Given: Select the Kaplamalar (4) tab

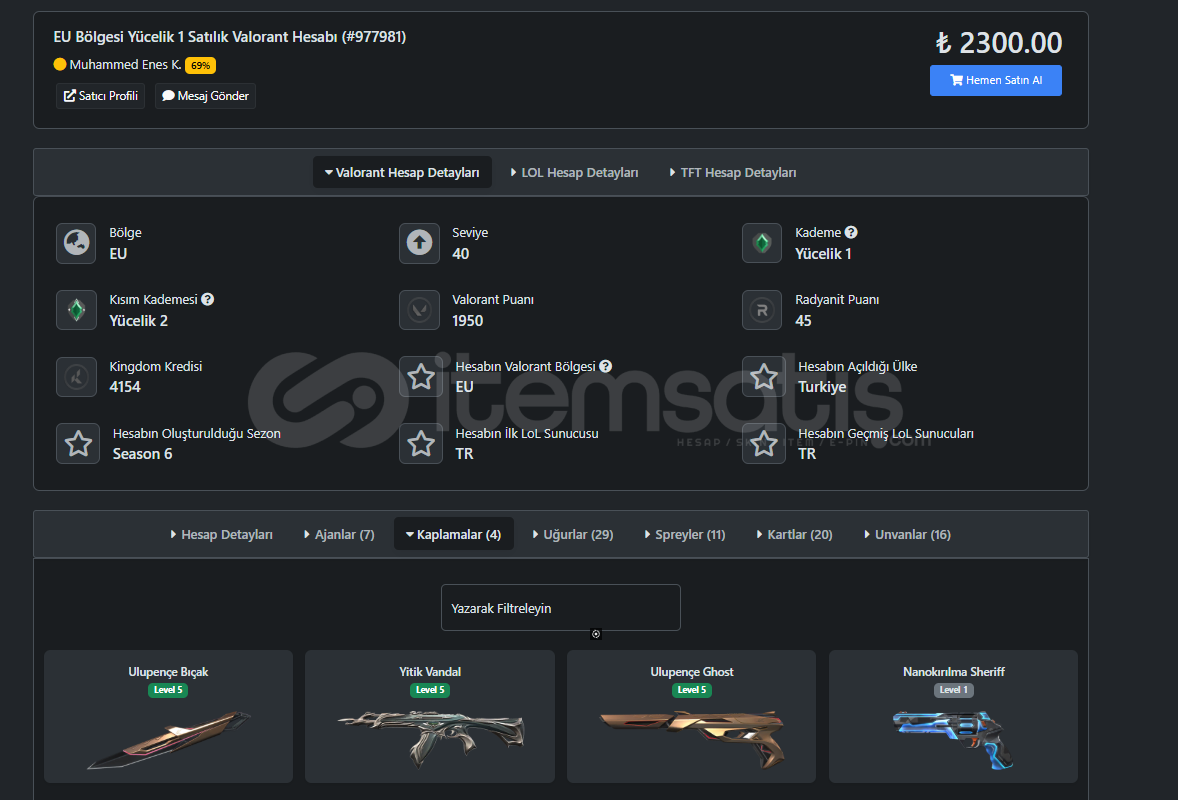Looking at the screenshot, I should [454, 534].
